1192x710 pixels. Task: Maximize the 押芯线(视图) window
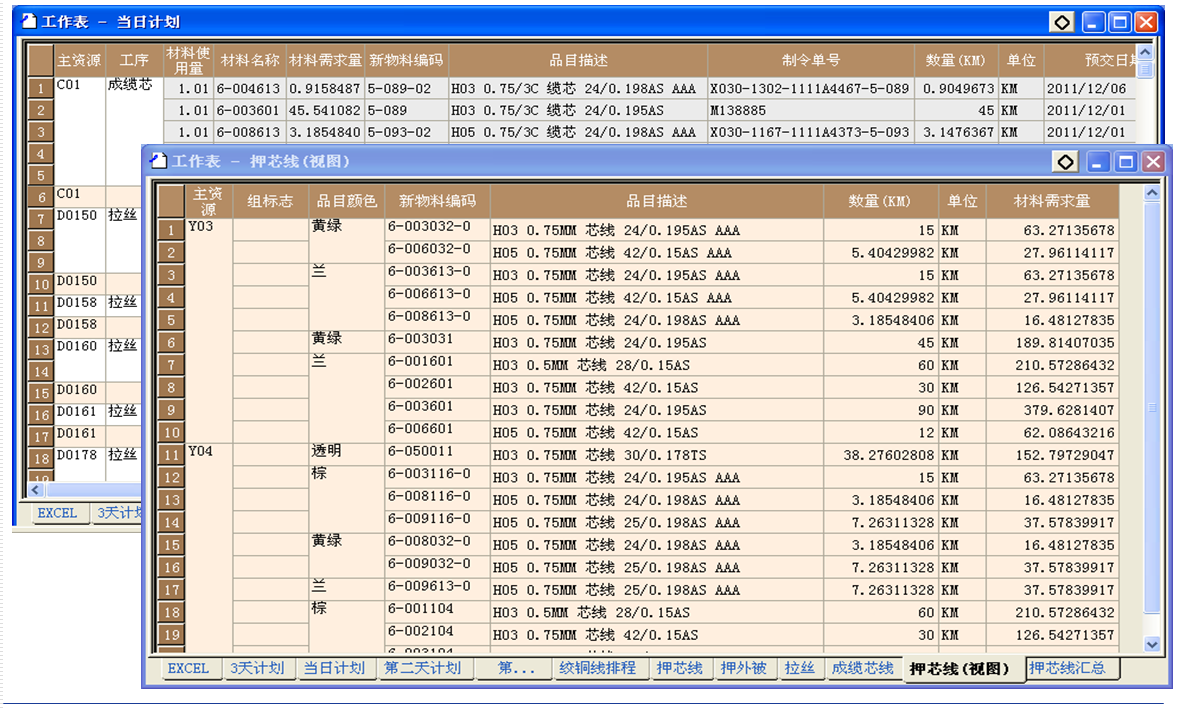click(1126, 162)
